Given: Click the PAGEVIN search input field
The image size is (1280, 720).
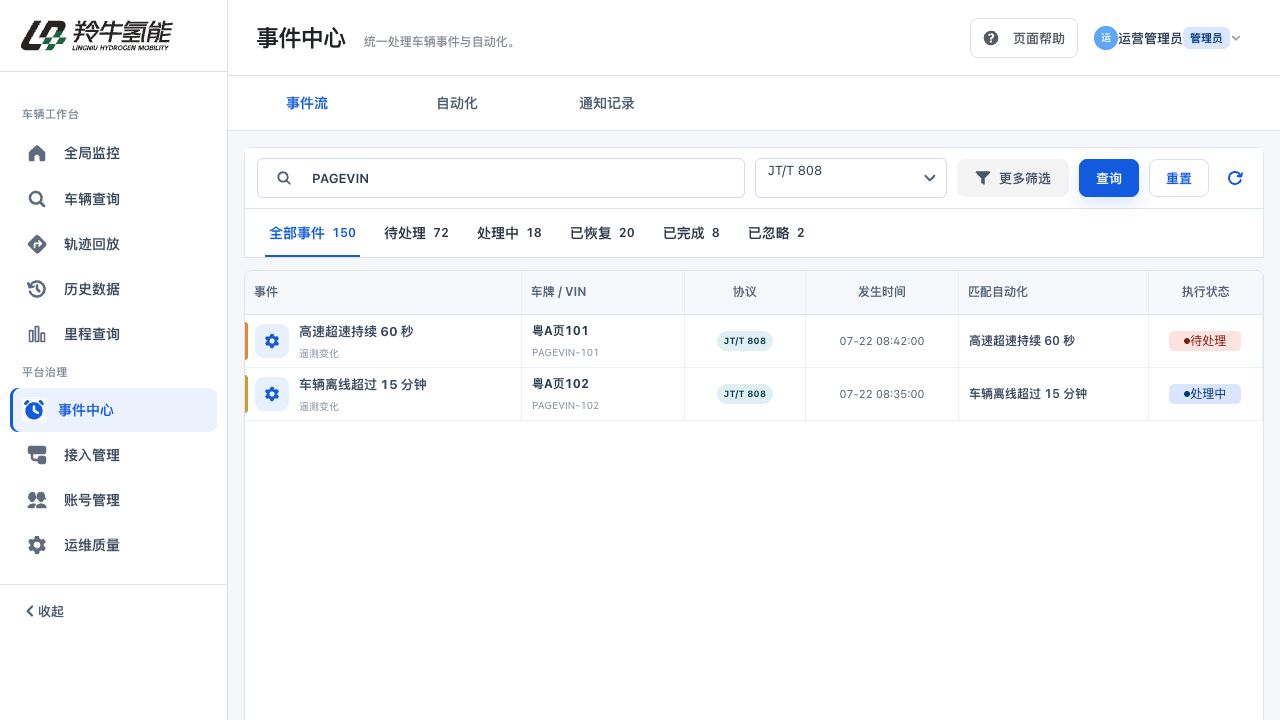Looking at the screenshot, I should (x=501, y=178).
